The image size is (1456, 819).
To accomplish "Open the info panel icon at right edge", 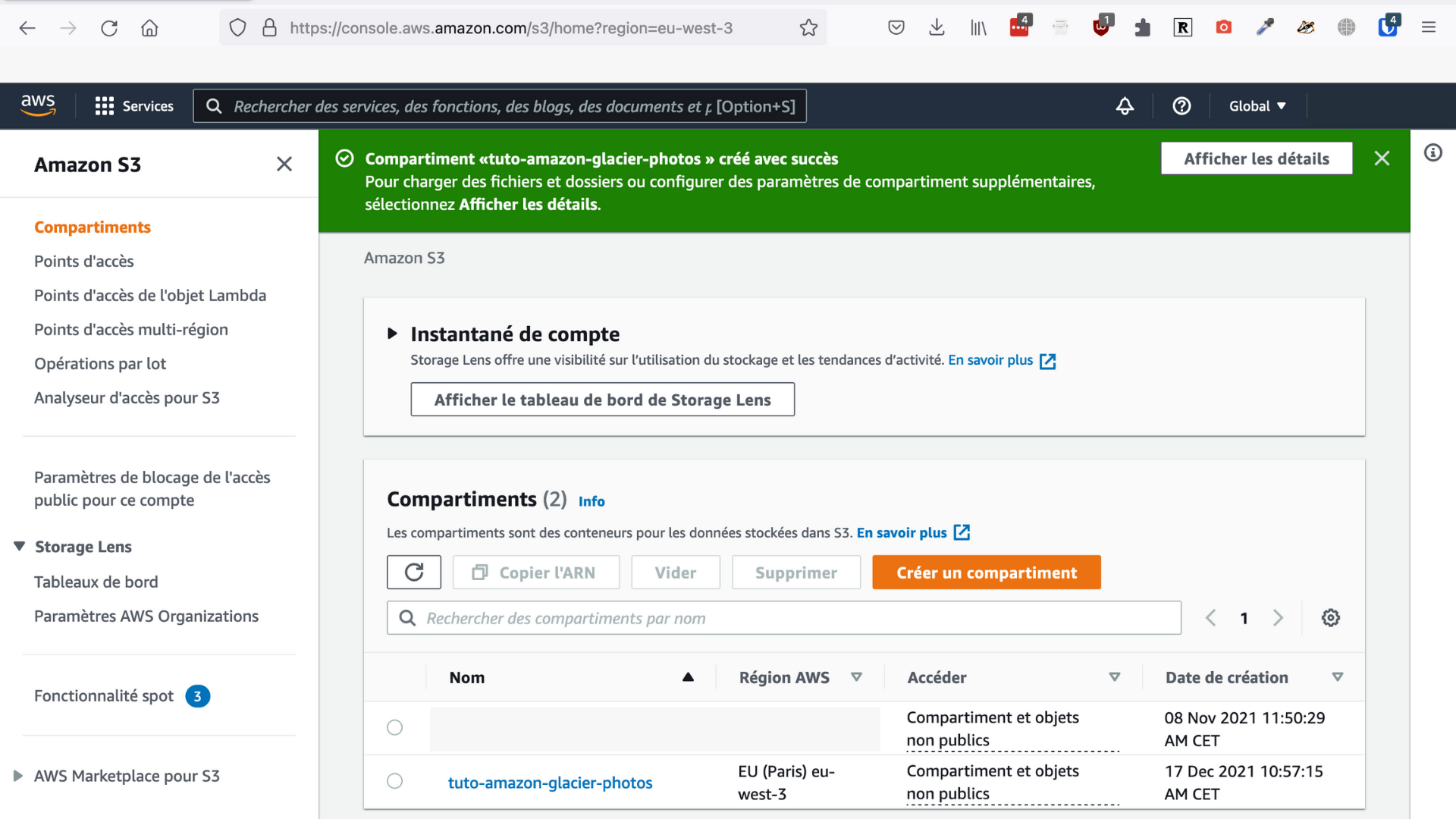I will click(1432, 153).
